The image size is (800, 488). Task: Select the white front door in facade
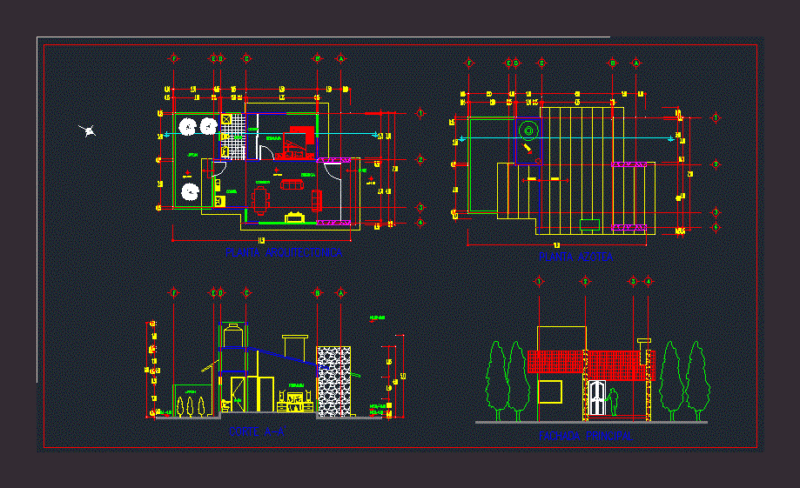[x=597, y=398]
